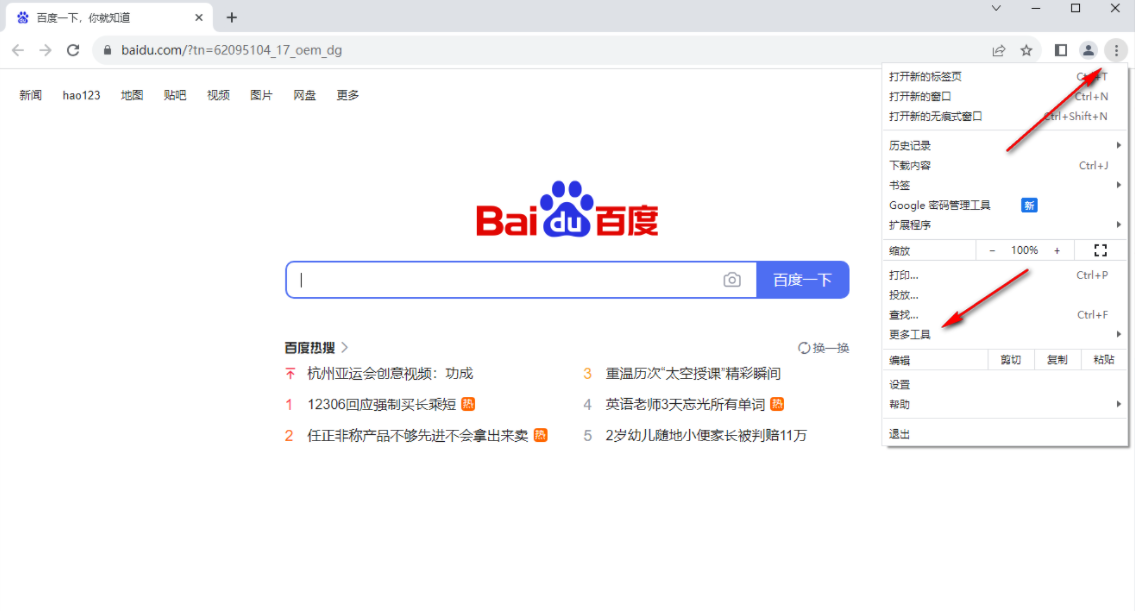Click the address bar URL

tap(232, 50)
